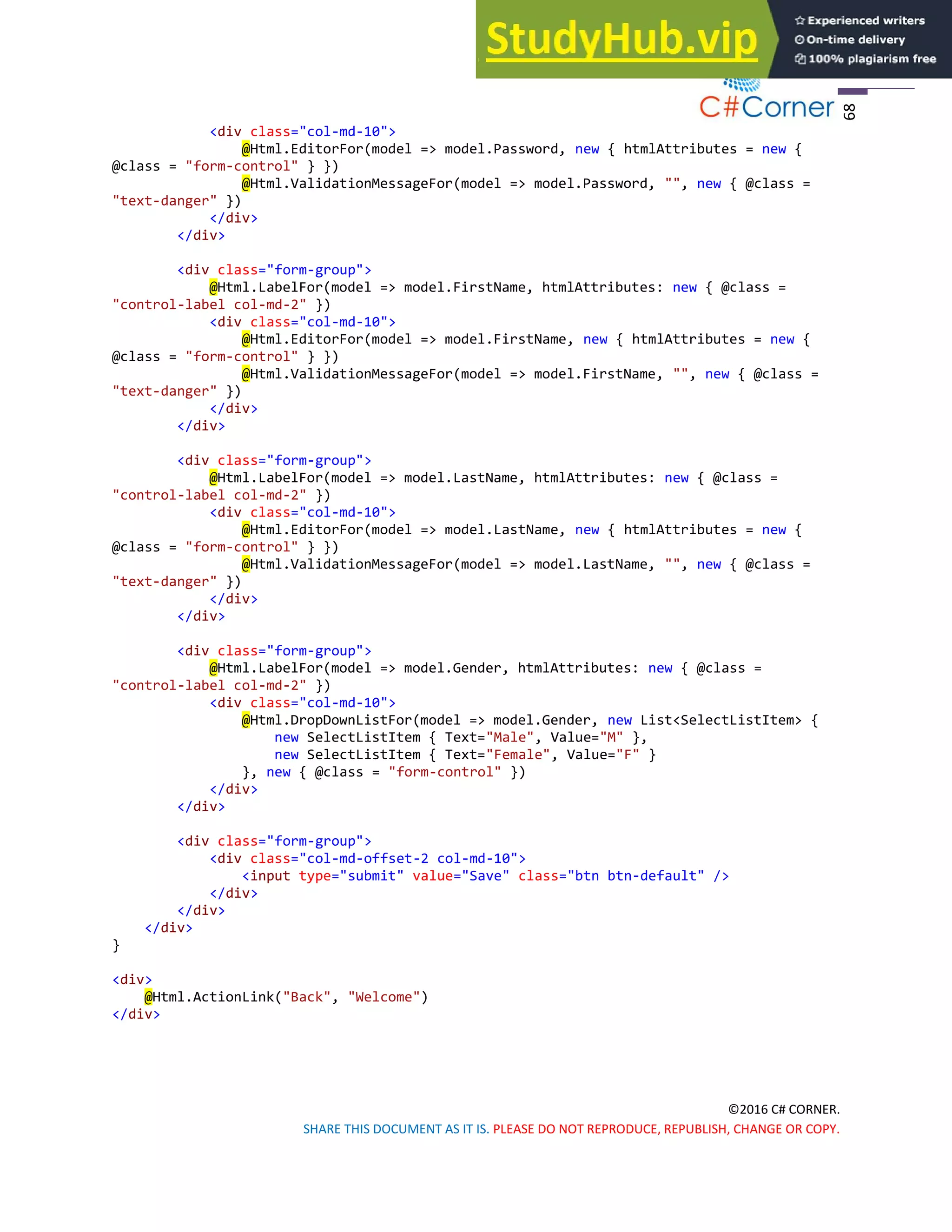Click 'SHARE THIS DOCUMENT AS IT IS.' text
The image size is (952, 1232).
396,1129
